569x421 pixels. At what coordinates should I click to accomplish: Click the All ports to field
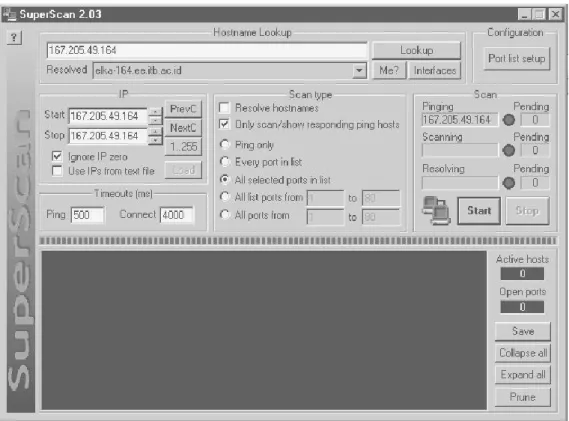click(381, 217)
